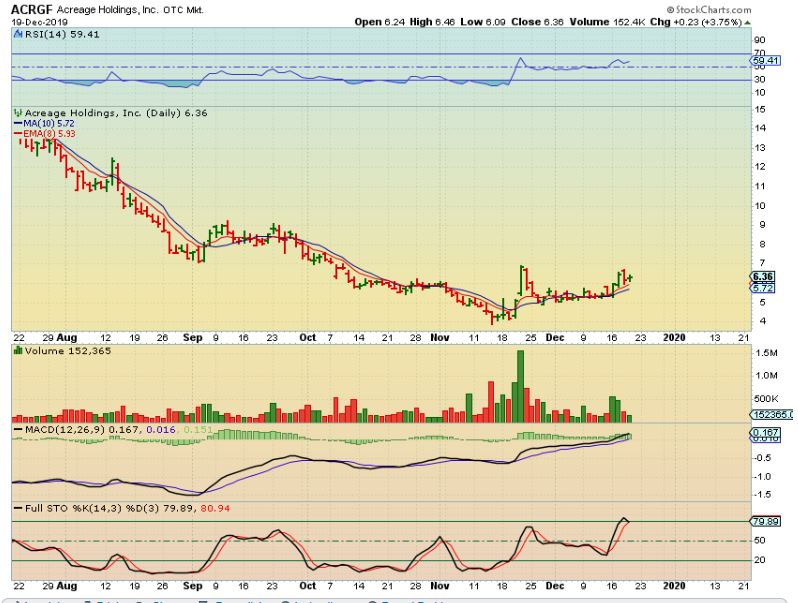Click the RSI line icon before RSI(14)
The image size is (798, 603).
(x=18, y=35)
